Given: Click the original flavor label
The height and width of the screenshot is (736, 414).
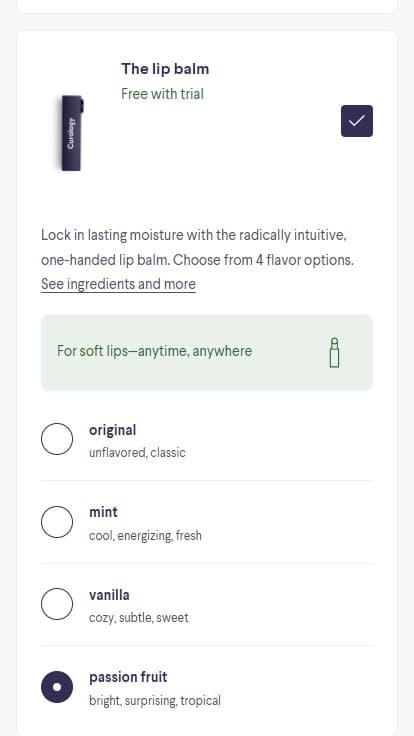Looking at the screenshot, I should pyautogui.click(x=113, y=430).
